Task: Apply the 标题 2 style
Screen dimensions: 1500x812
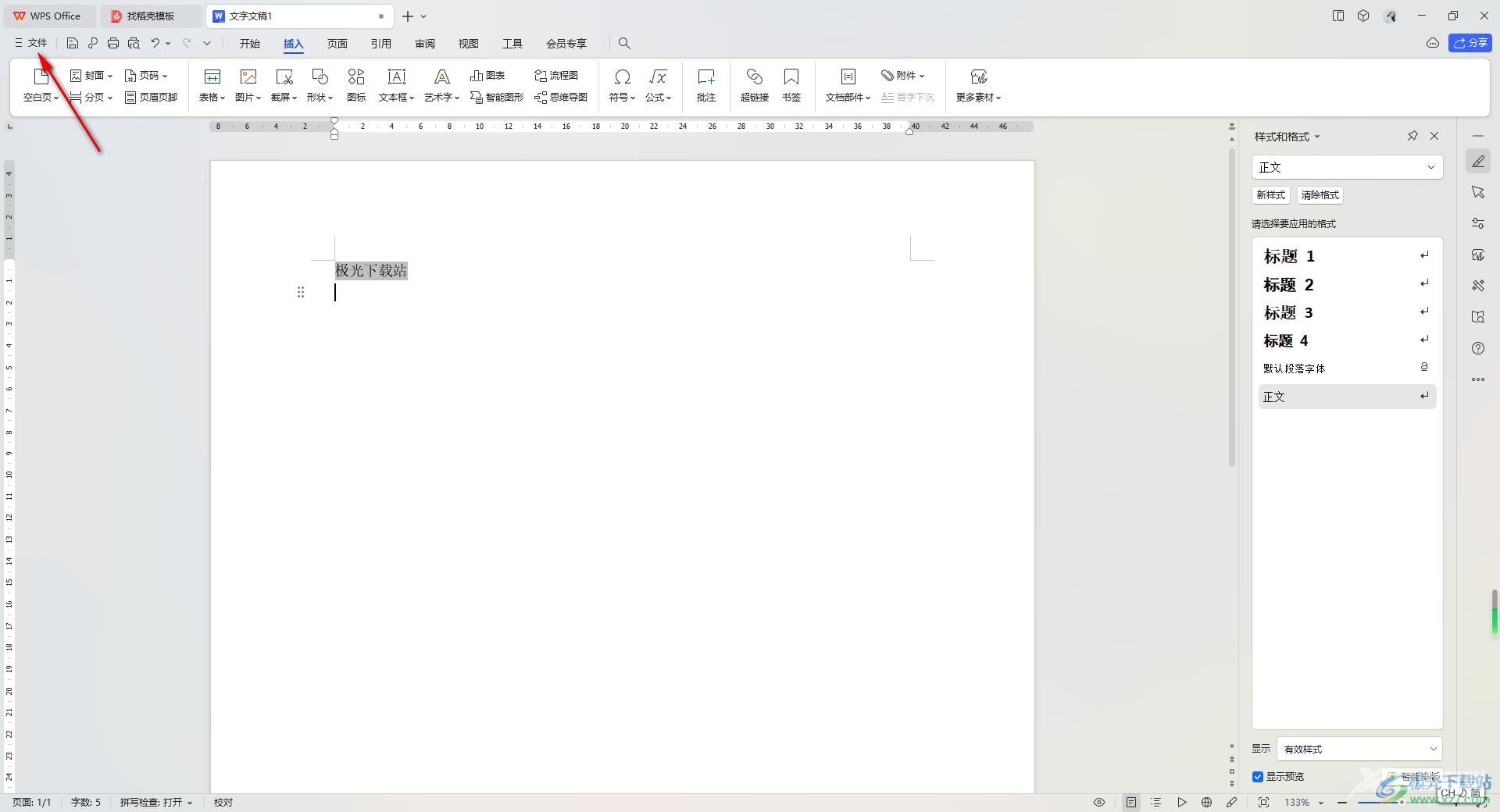Action: coord(1347,284)
